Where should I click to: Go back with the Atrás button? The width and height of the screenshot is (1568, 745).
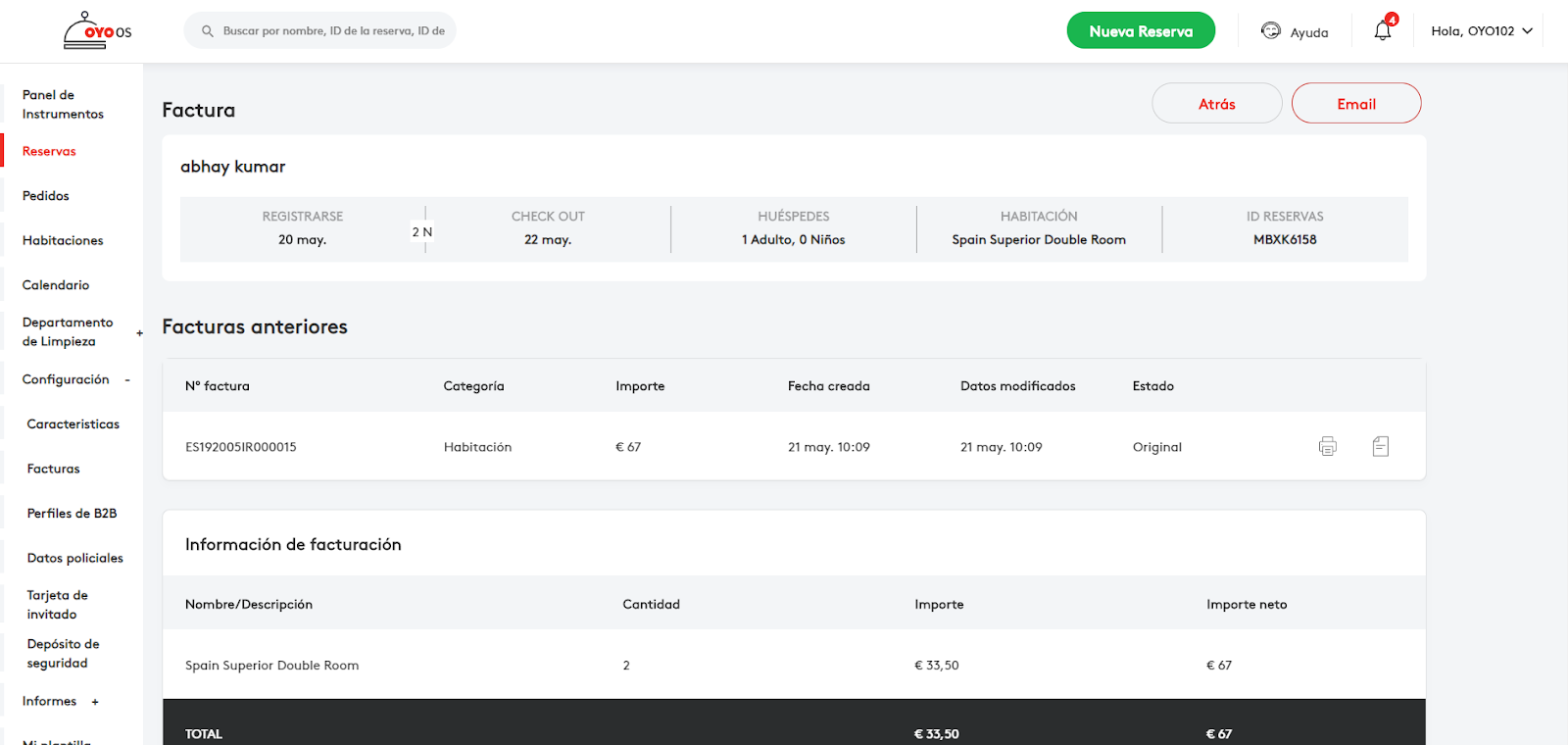coord(1217,104)
